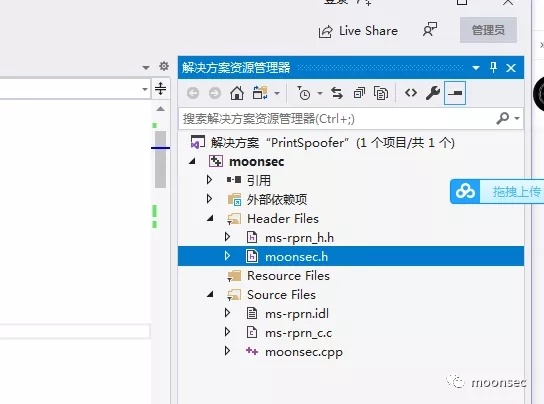Select the moonsec project
544x404 pixels.
click(257, 161)
